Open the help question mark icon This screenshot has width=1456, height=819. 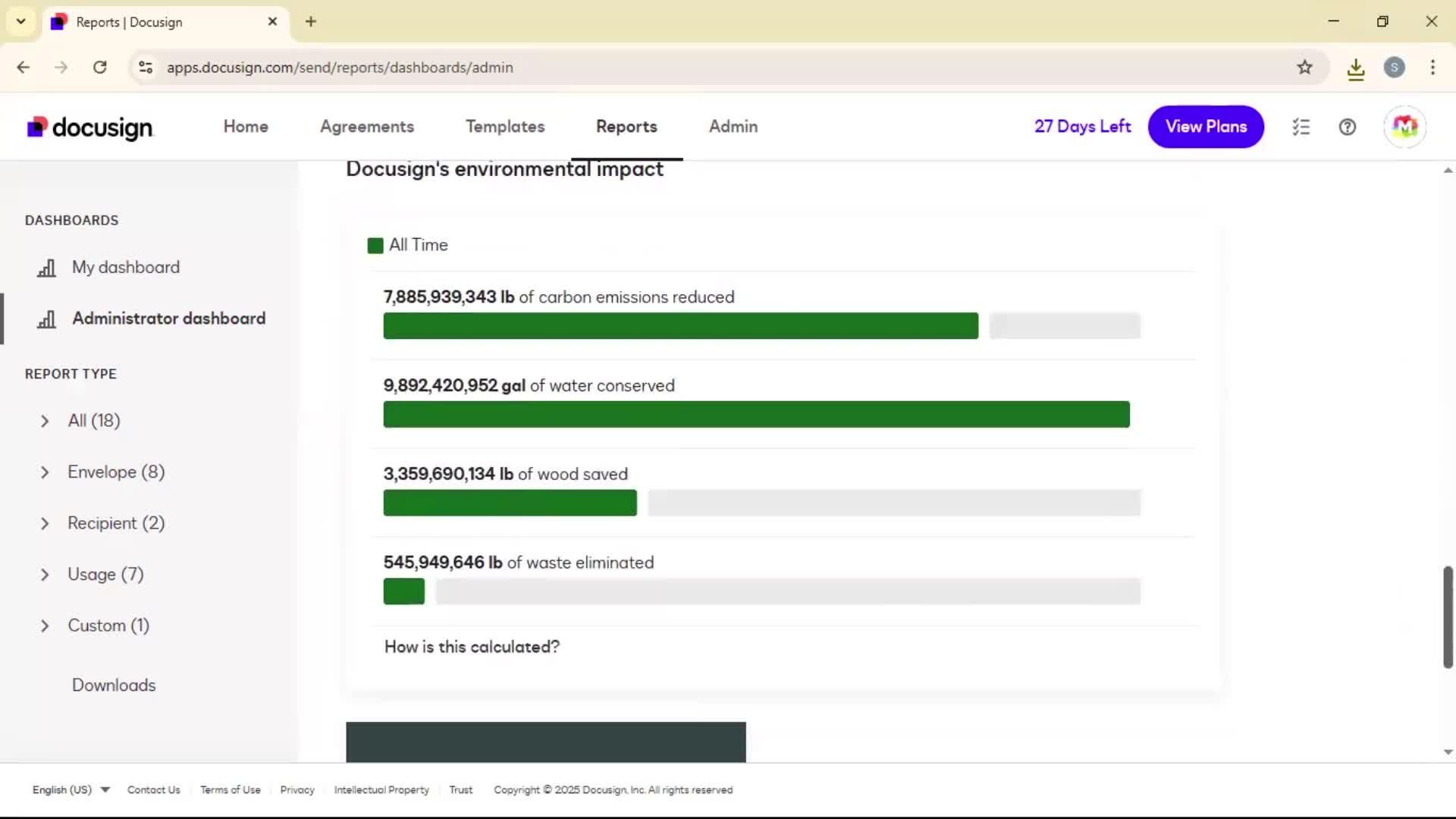point(1348,127)
